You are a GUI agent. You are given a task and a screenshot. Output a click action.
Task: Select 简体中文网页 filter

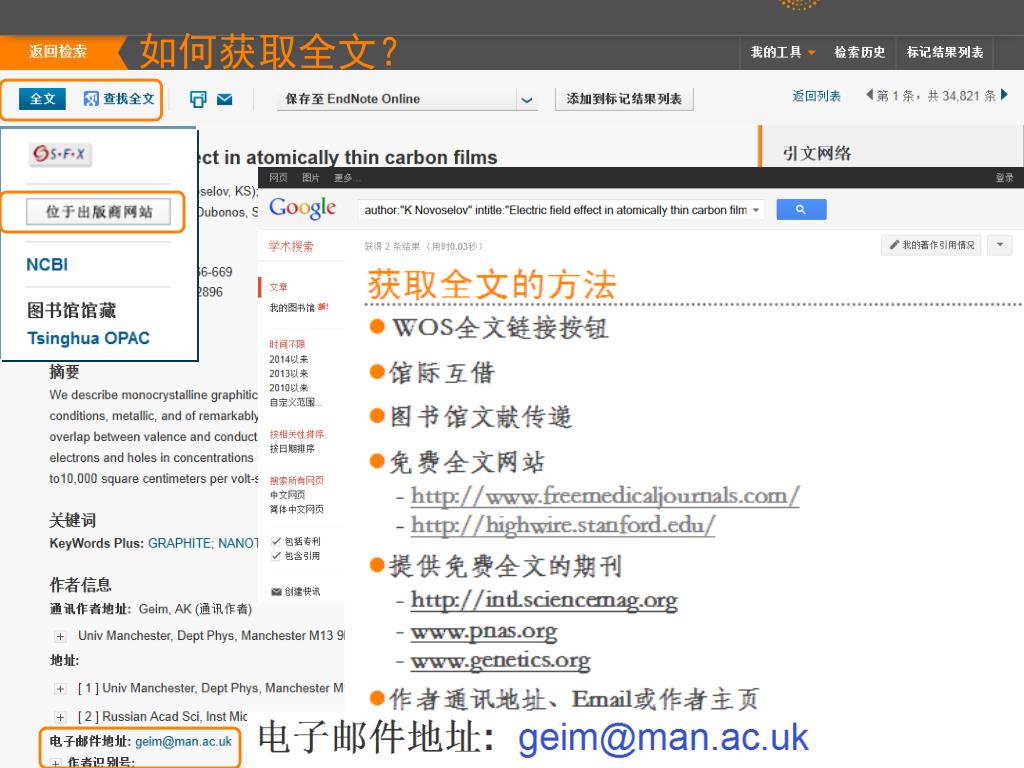296,509
